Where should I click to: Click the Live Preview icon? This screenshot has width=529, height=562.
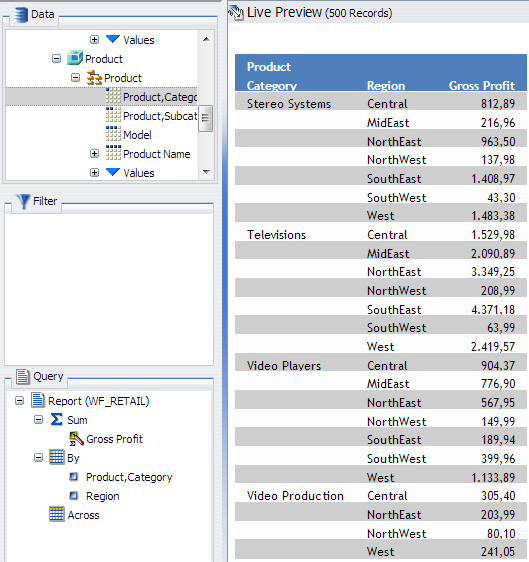click(236, 13)
